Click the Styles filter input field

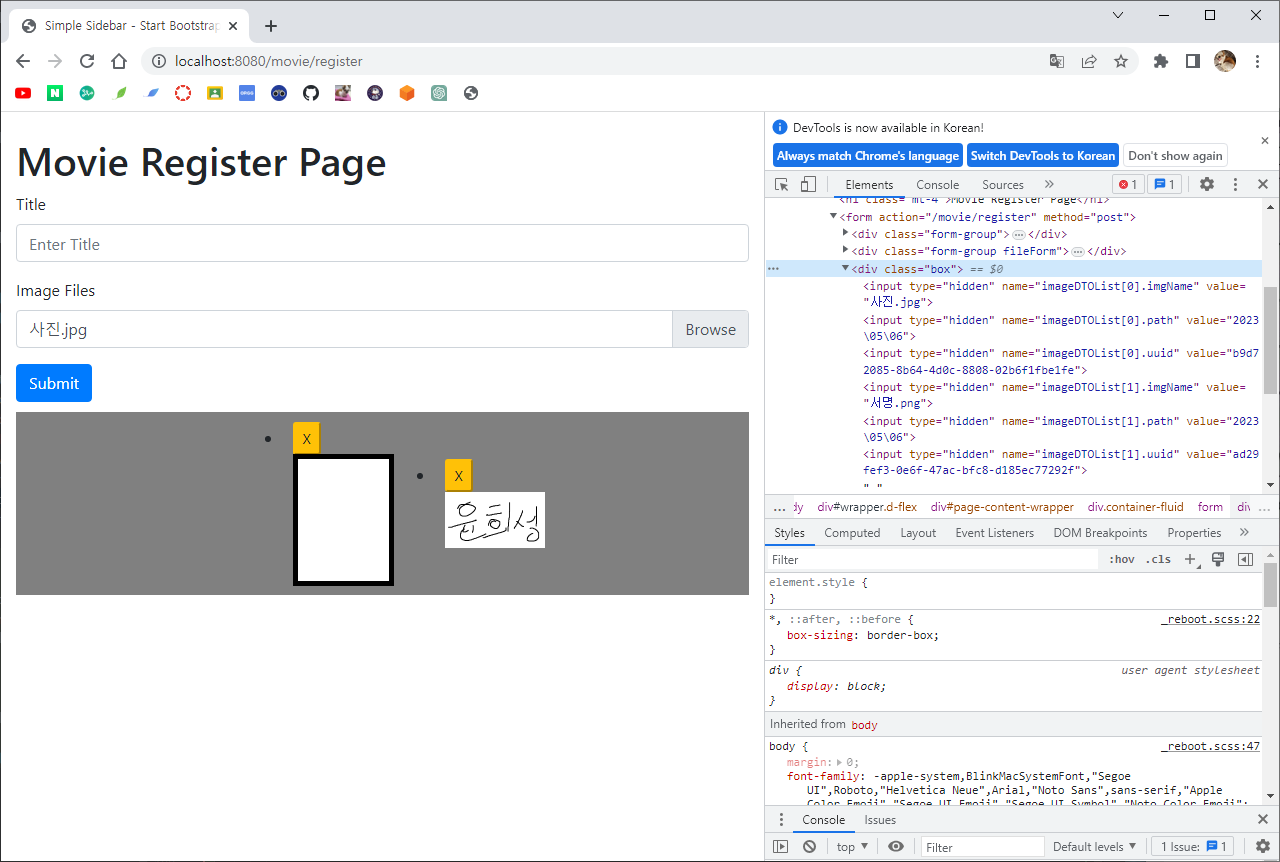[x=933, y=560]
